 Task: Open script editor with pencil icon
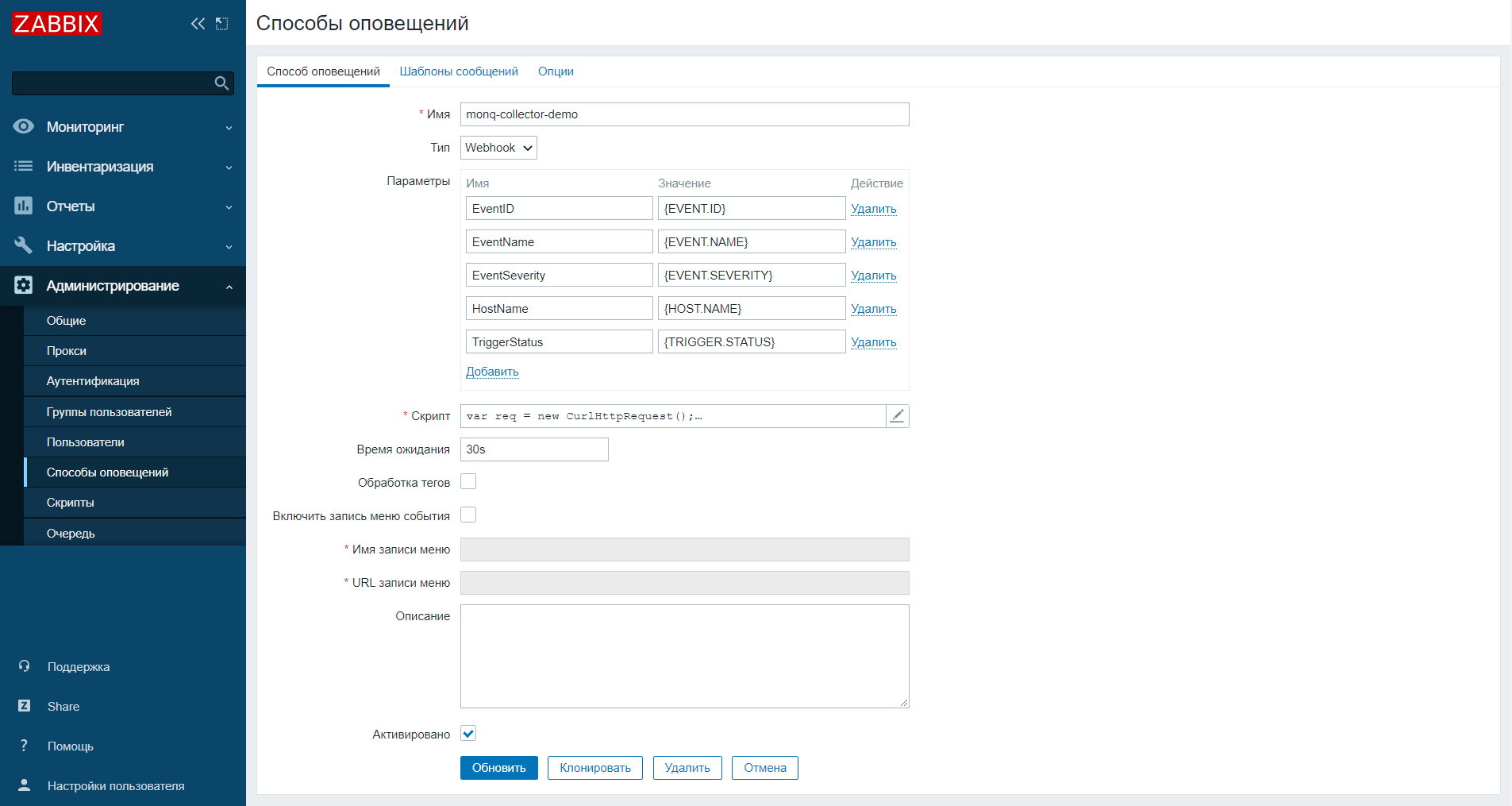897,416
